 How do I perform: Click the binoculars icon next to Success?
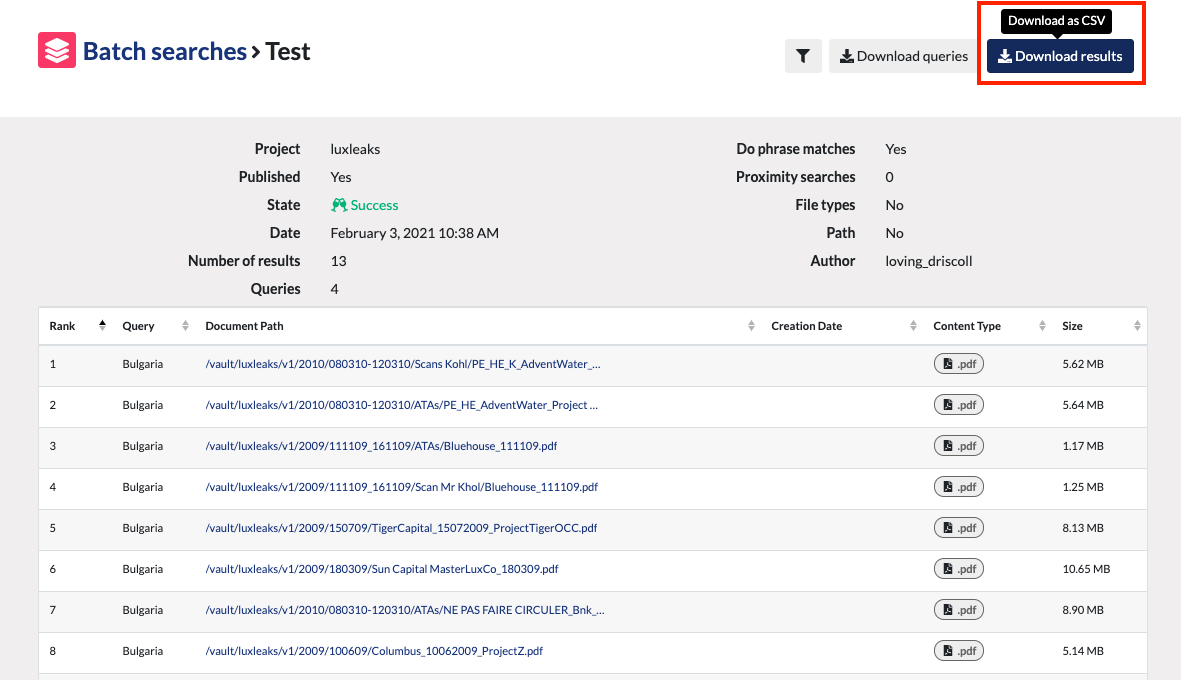(339, 205)
